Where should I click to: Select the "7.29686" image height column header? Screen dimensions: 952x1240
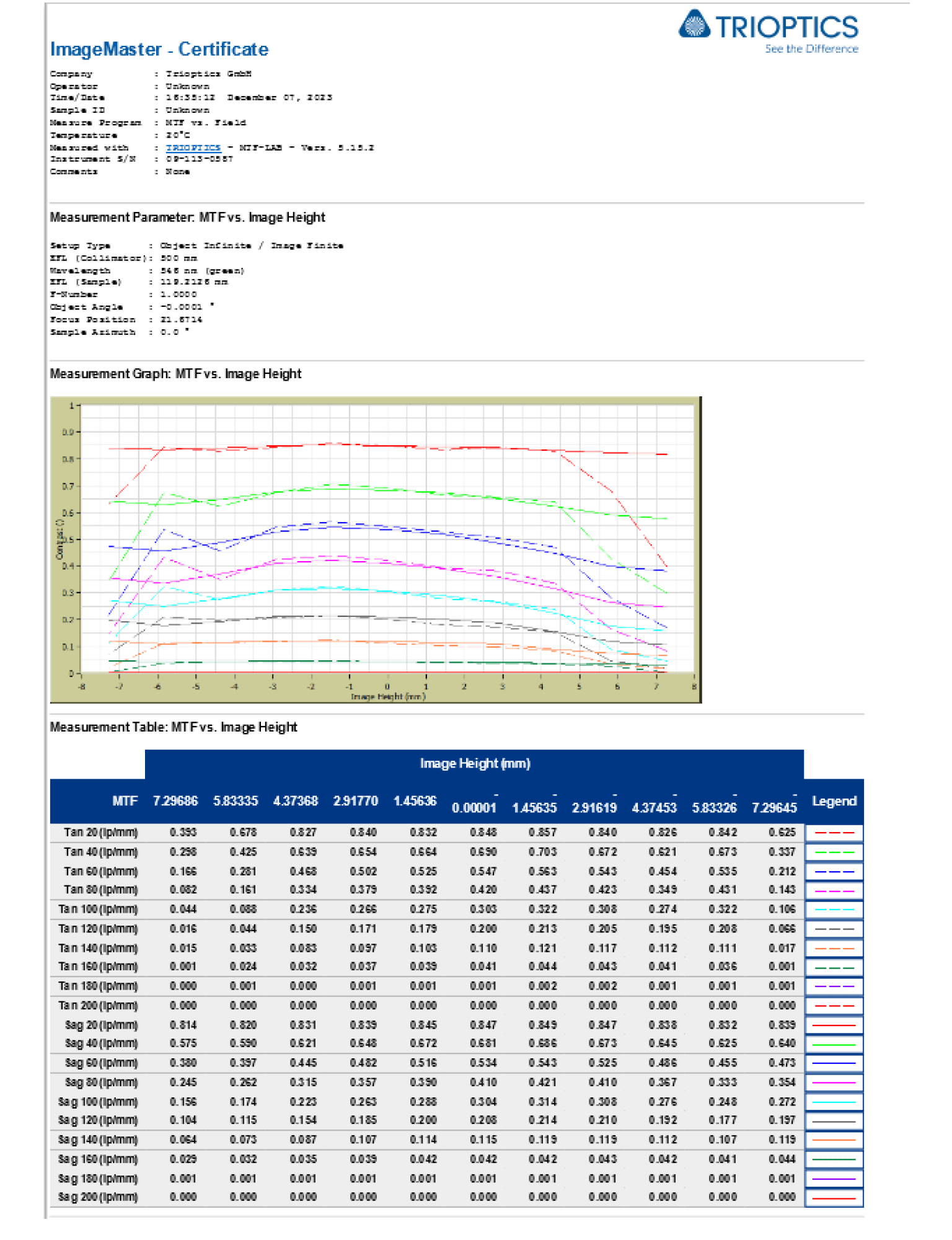tap(175, 801)
